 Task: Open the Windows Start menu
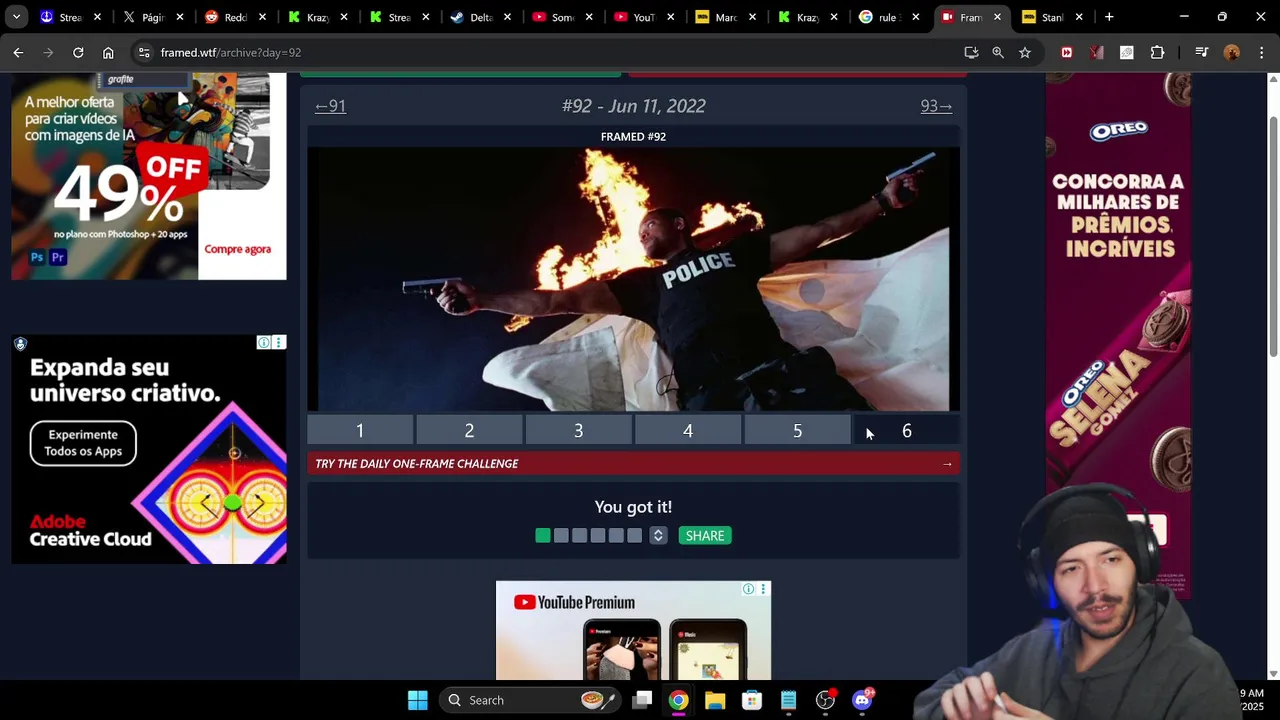(x=418, y=700)
